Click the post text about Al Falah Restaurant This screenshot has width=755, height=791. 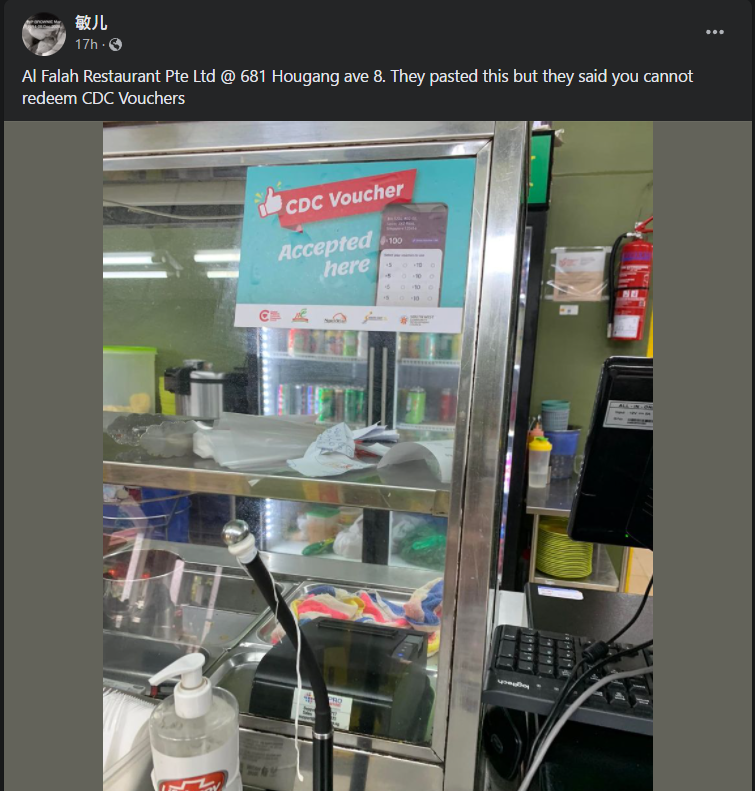point(357,87)
